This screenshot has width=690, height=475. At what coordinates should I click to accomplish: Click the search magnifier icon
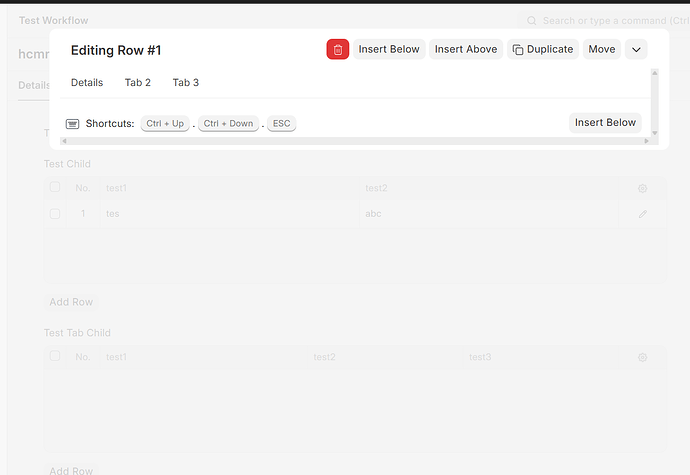pyautogui.click(x=532, y=20)
